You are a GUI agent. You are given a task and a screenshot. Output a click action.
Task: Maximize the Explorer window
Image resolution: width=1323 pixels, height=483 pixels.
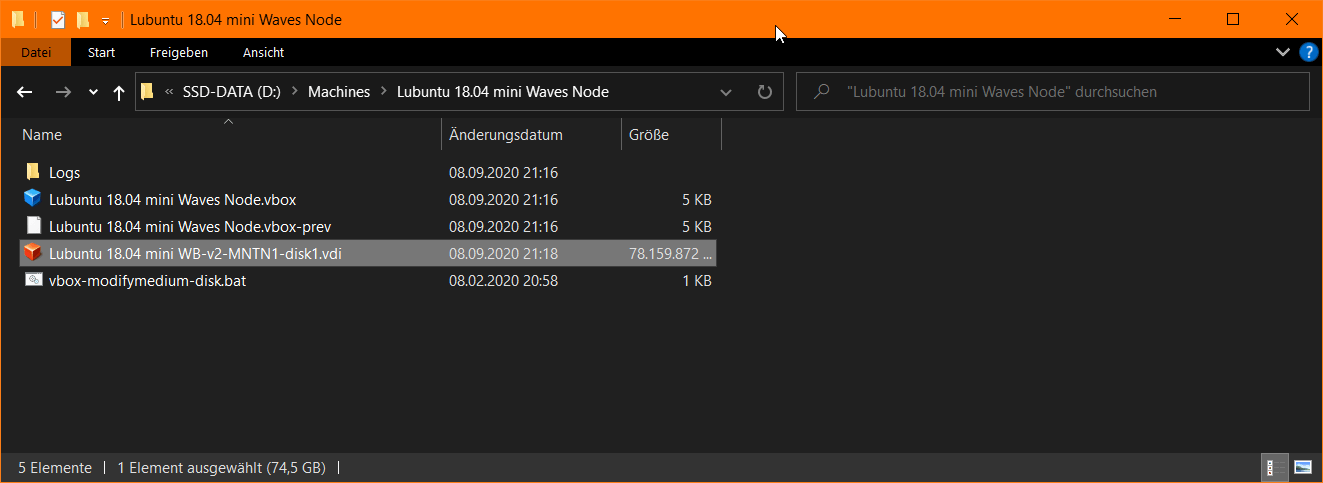(x=1233, y=19)
